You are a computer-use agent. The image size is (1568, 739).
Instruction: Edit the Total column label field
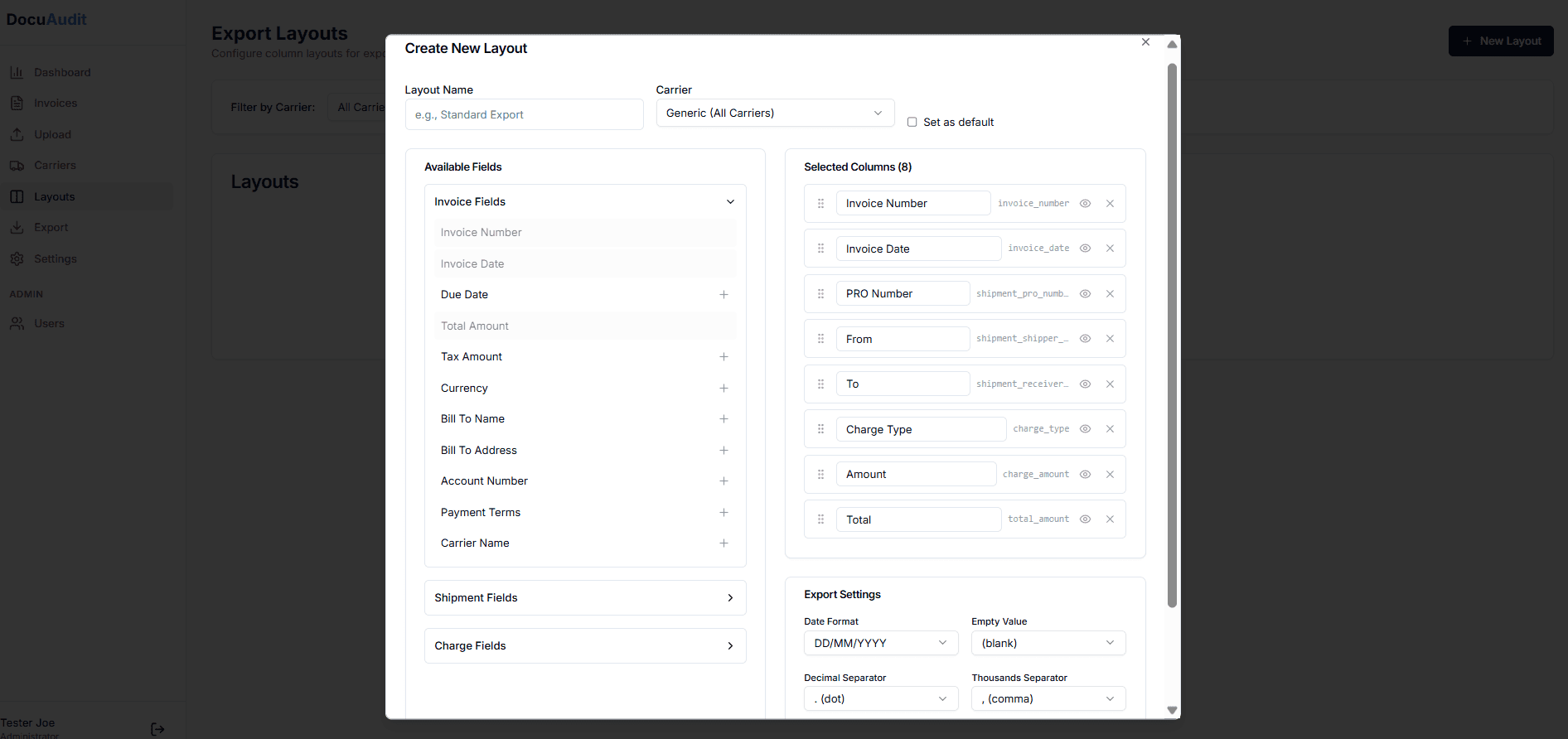(918, 519)
